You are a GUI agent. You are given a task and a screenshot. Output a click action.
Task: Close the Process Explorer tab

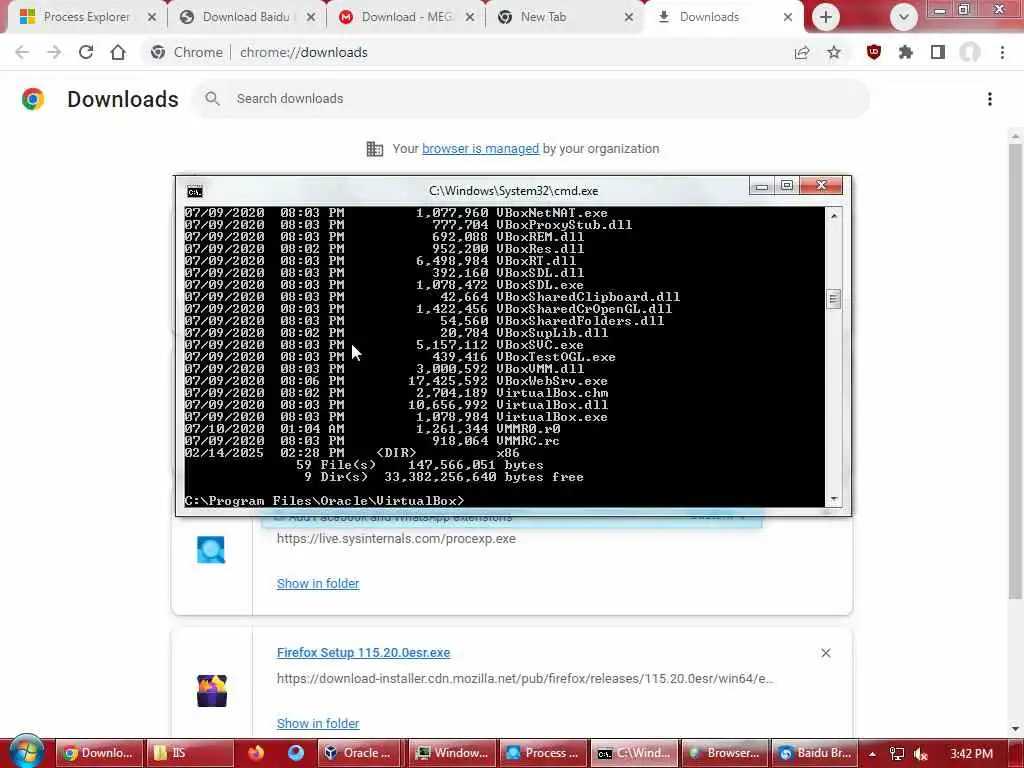pos(152,17)
